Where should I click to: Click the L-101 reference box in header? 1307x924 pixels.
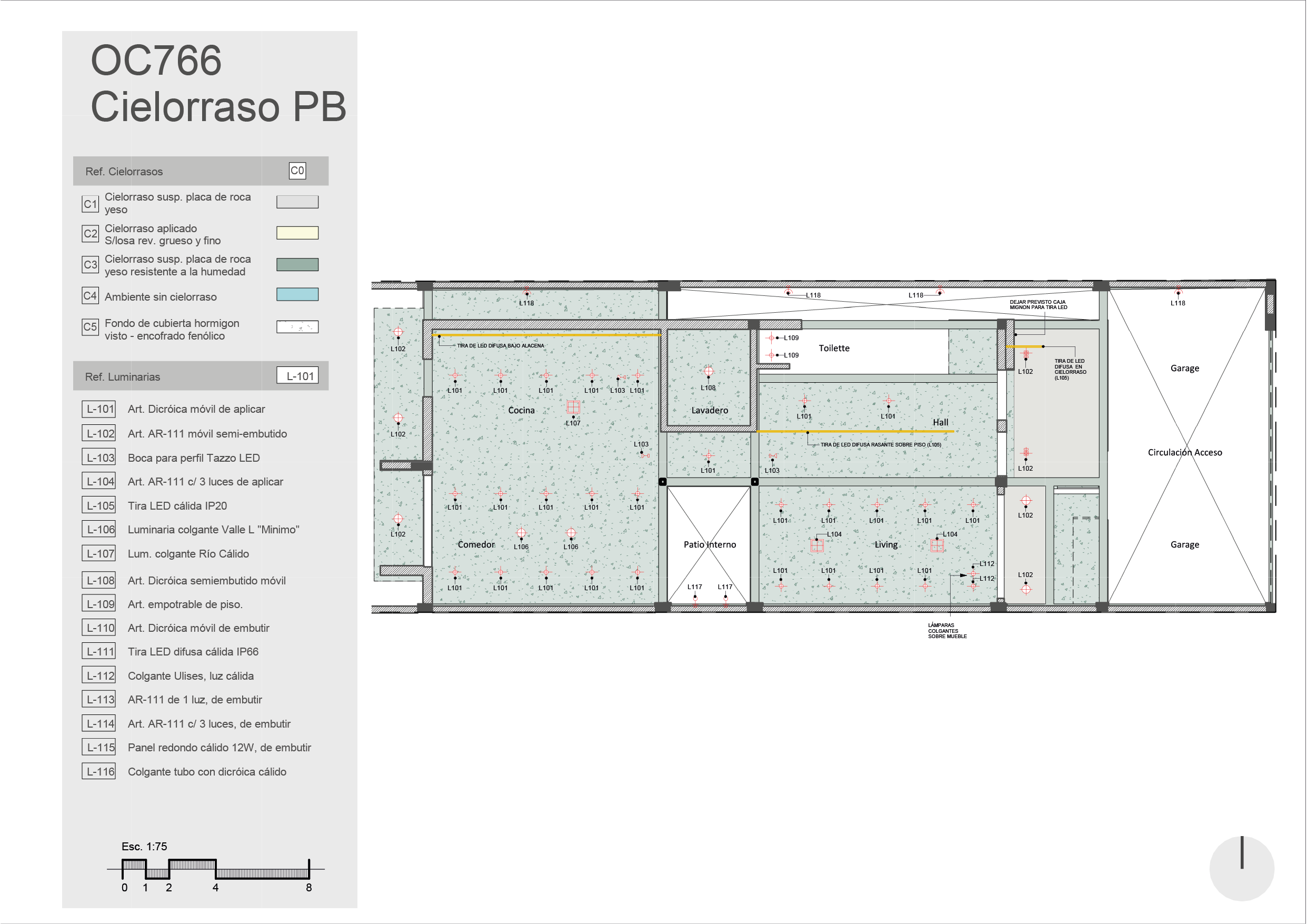tap(298, 376)
